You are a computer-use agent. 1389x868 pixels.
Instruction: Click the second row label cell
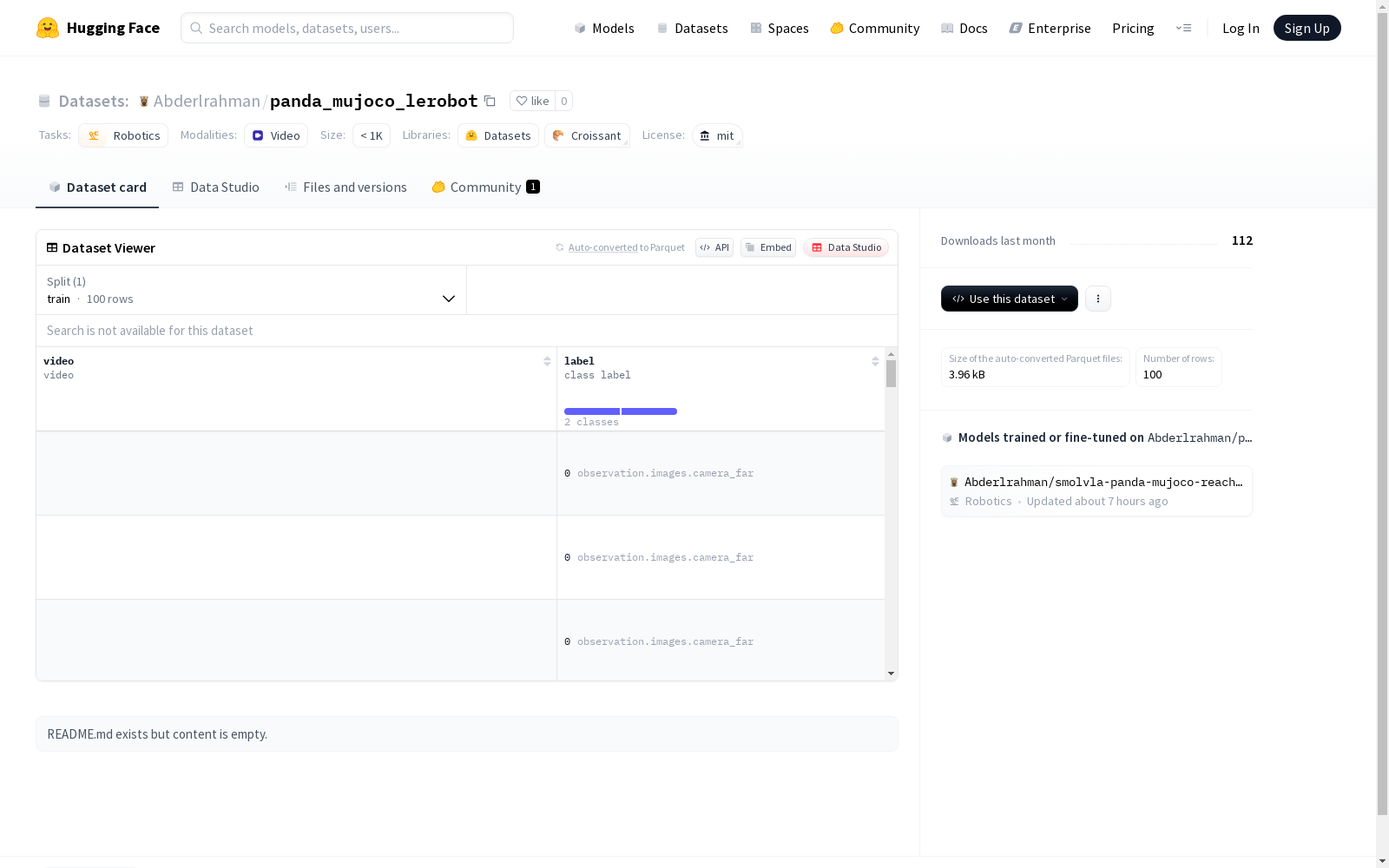721,557
